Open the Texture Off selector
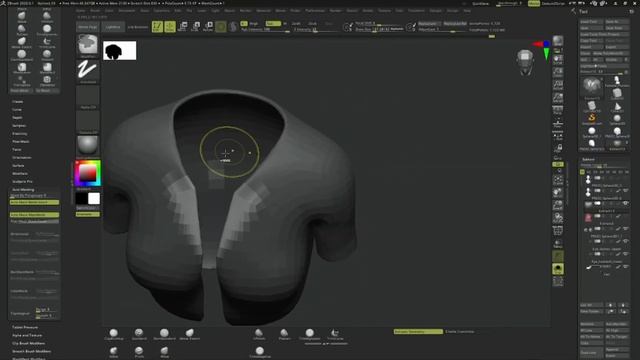Image resolution: width=640 pixels, height=360 pixels. [87, 122]
